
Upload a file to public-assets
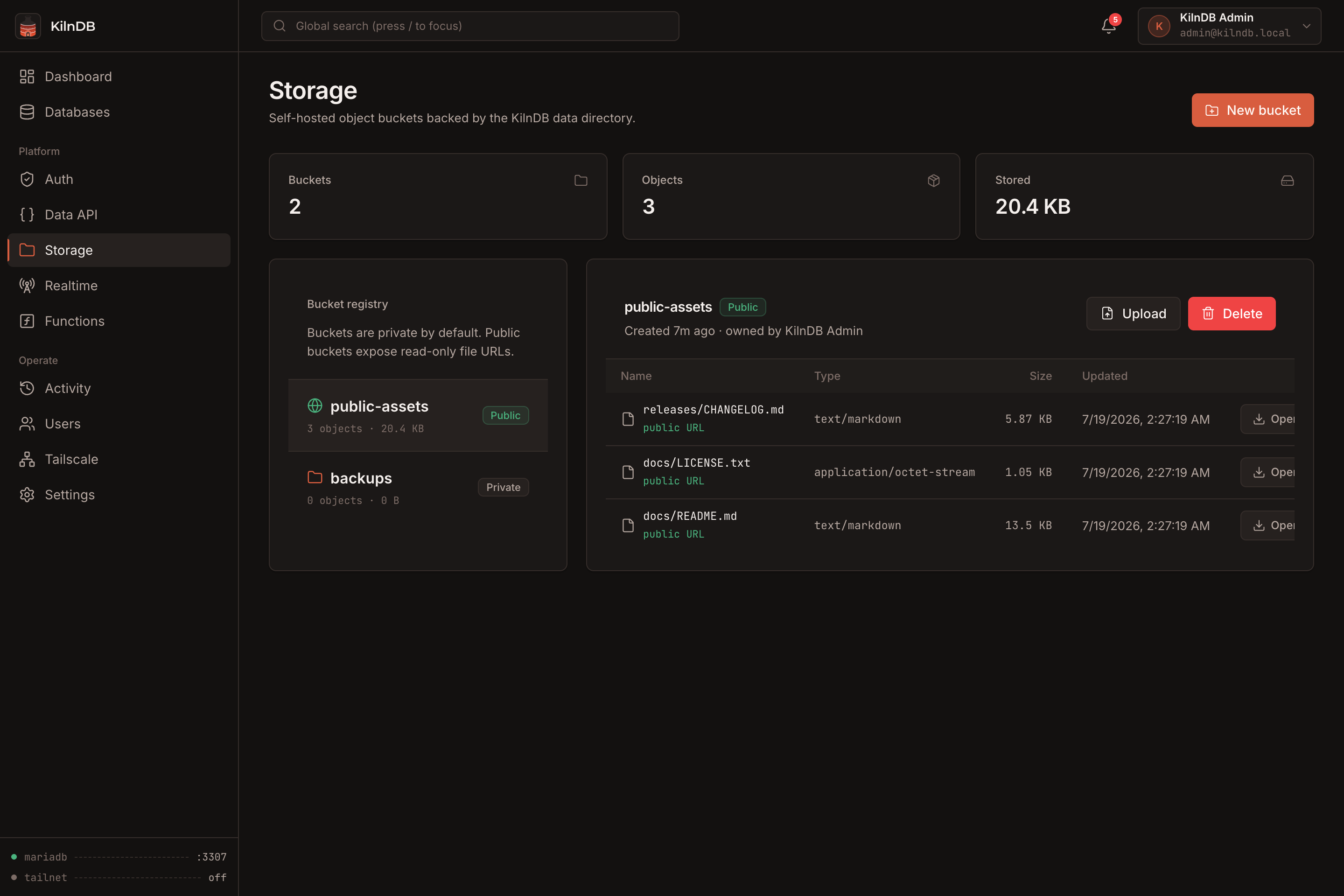coord(1133,313)
